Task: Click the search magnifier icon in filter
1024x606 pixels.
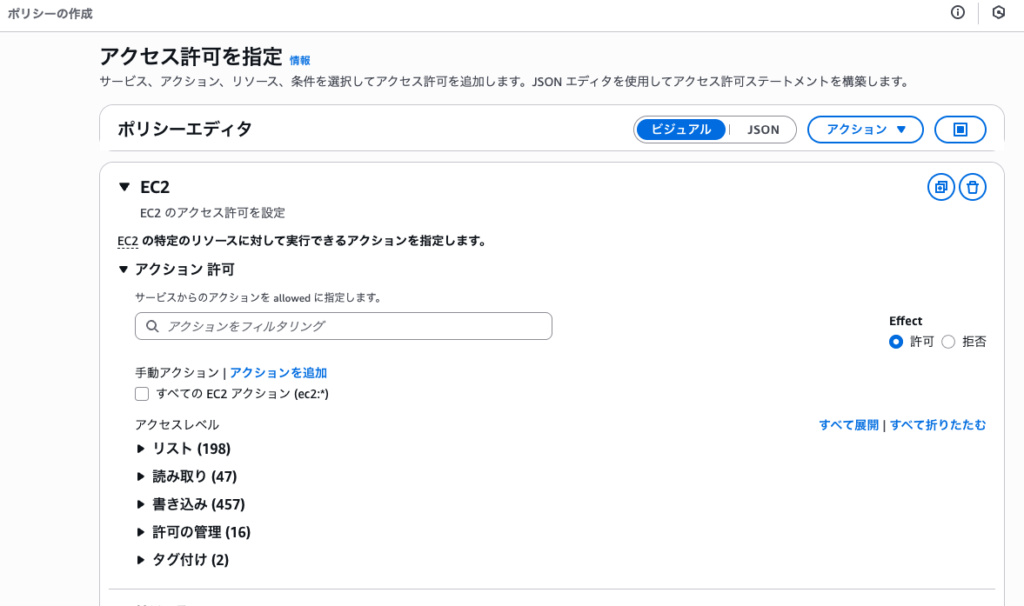Action: coord(152,326)
